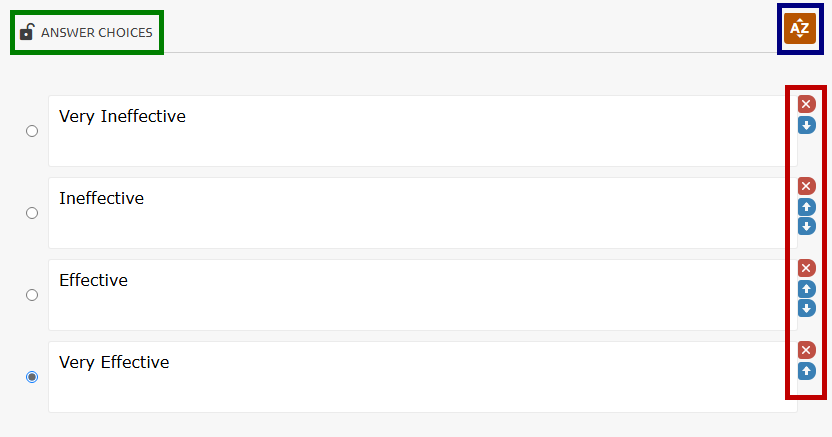The height and width of the screenshot is (437, 832).
Task: Delete the 'Ineffective' answer choice
Action: coord(806,186)
